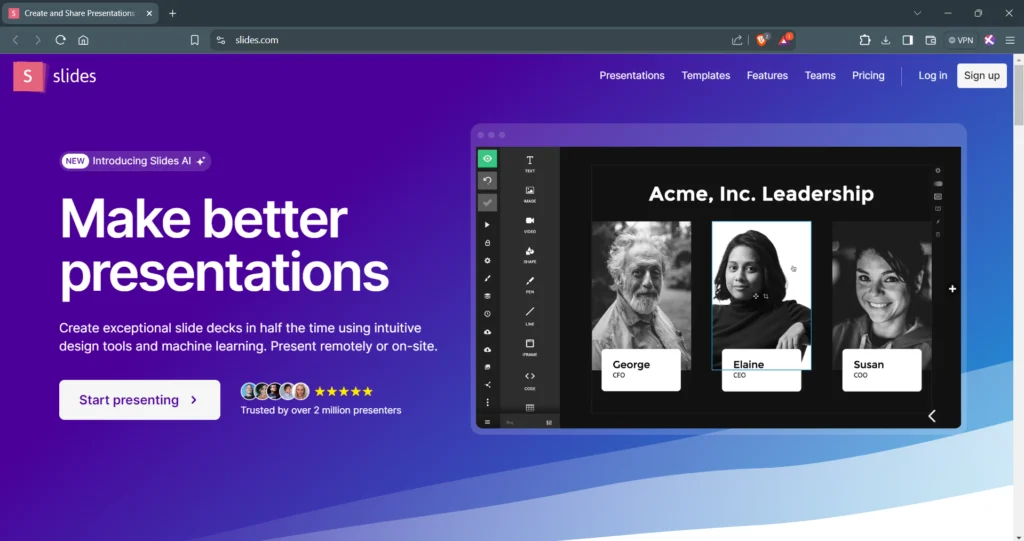Open the media library icon in sidebar
This screenshot has height=541, width=1024.
487,367
